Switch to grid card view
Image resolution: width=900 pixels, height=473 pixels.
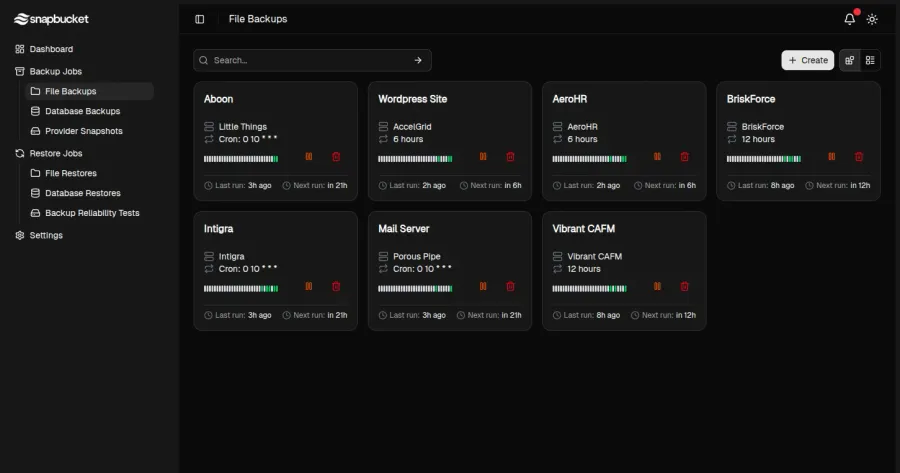pos(849,60)
